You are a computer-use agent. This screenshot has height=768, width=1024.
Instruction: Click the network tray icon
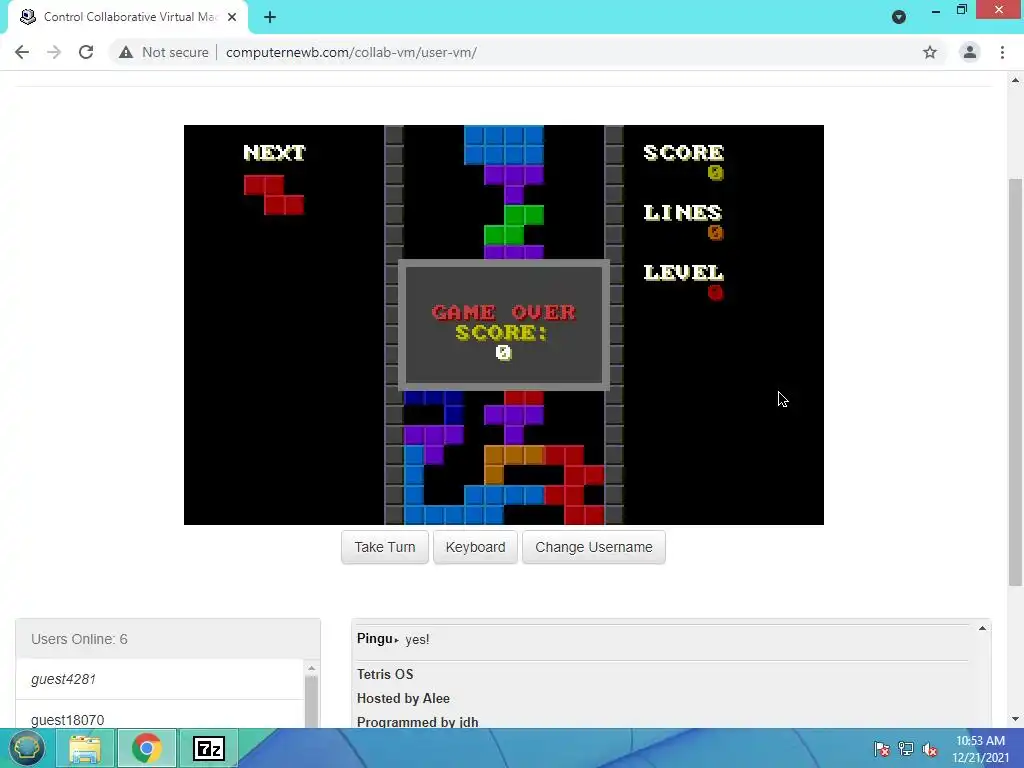click(906, 748)
